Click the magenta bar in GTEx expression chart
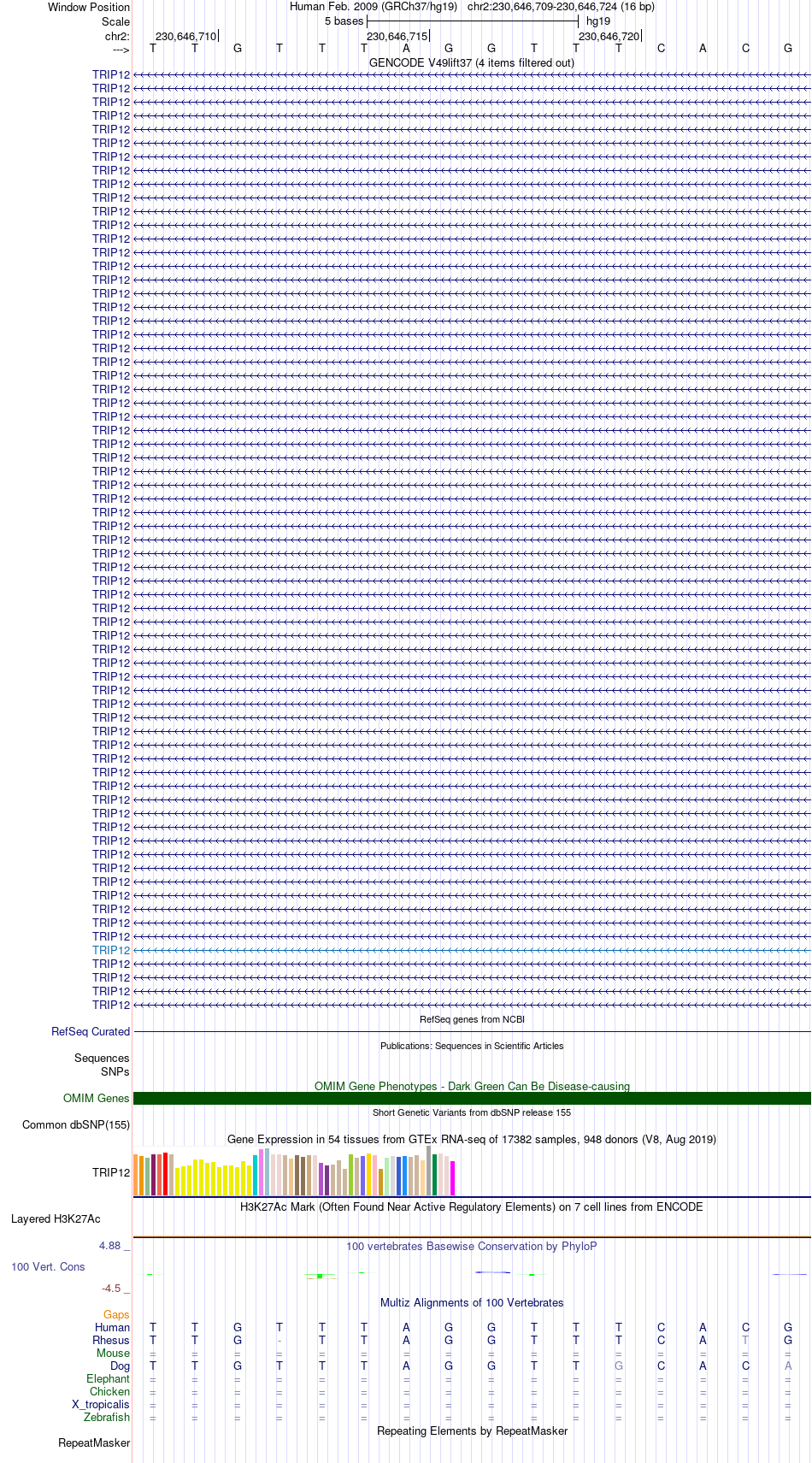Image resolution: width=812 pixels, height=1463 pixels. coord(452,1178)
